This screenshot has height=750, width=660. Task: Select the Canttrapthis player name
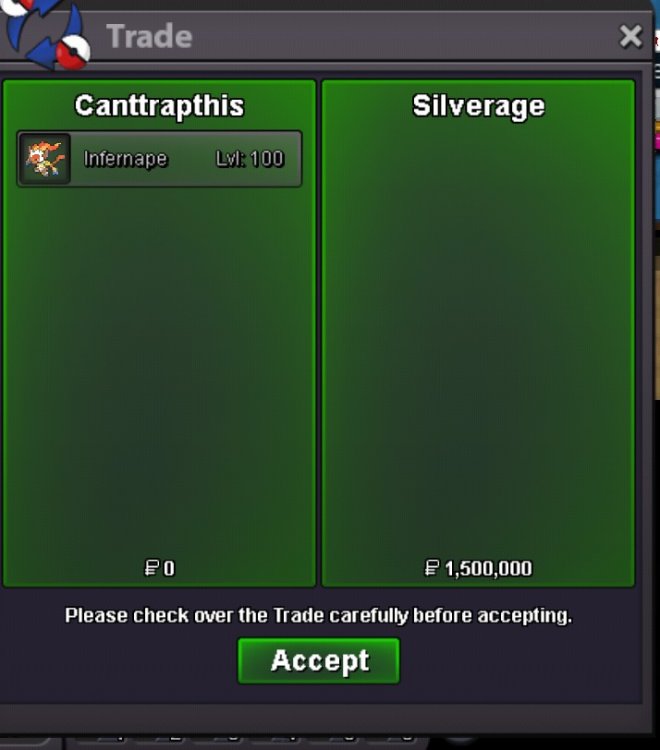159,106
